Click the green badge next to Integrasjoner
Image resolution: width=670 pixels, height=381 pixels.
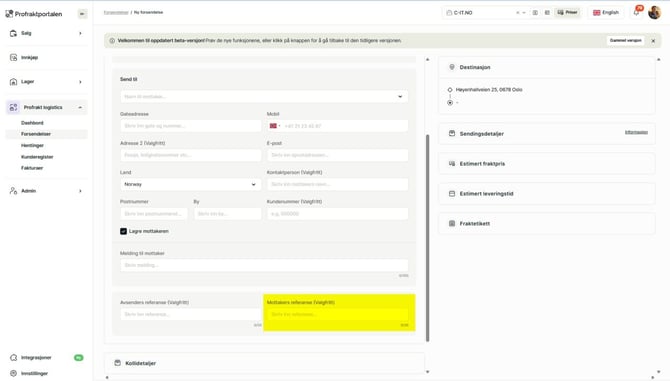79,358
